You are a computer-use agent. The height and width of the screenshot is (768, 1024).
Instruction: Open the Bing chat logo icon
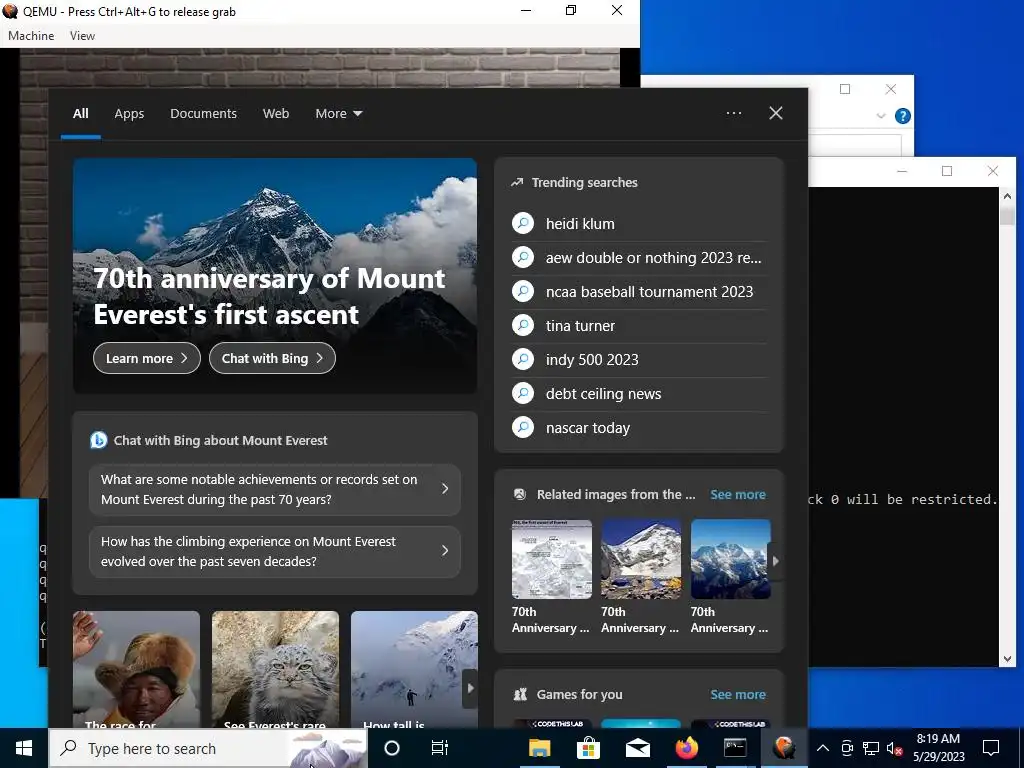tap(99, 440)
